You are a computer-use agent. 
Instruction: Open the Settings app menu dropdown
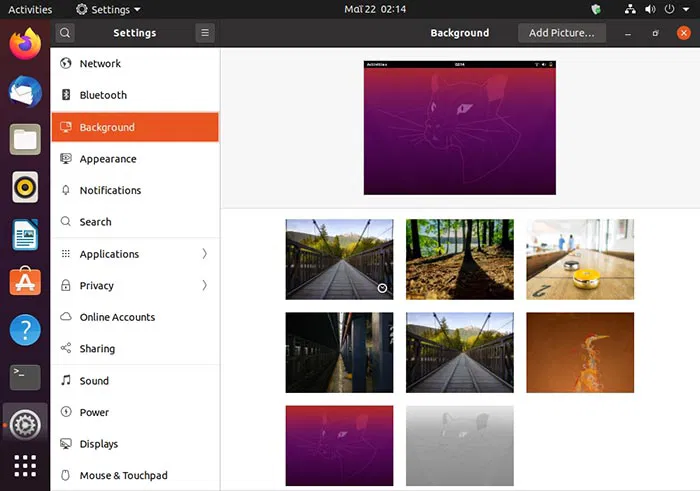coord(109,10)
